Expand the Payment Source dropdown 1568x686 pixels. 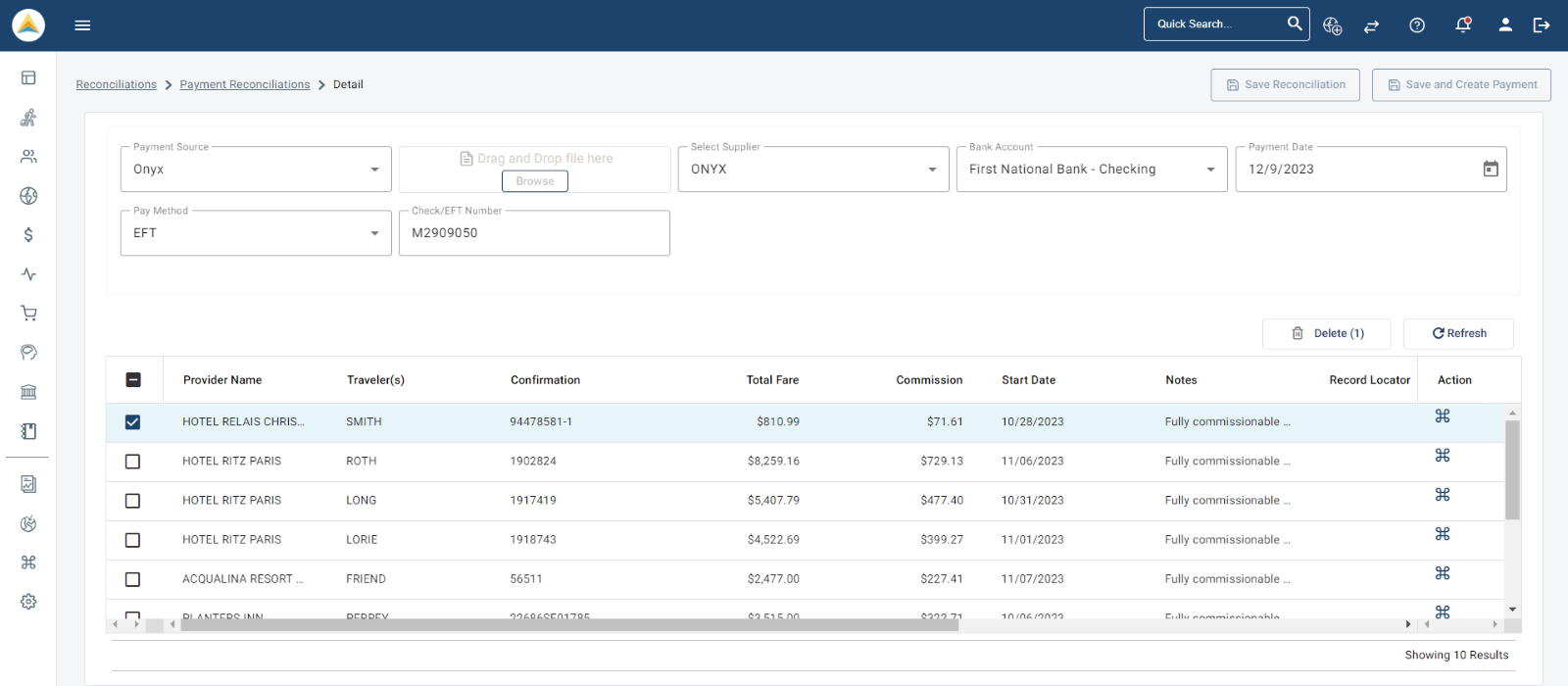[x=256, y=170]
